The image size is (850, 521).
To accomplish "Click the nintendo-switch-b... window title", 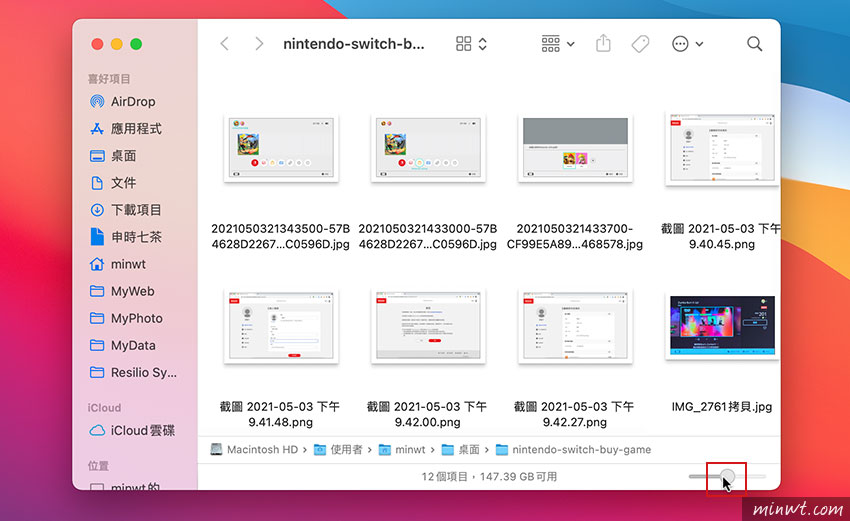I will [353, 44].
